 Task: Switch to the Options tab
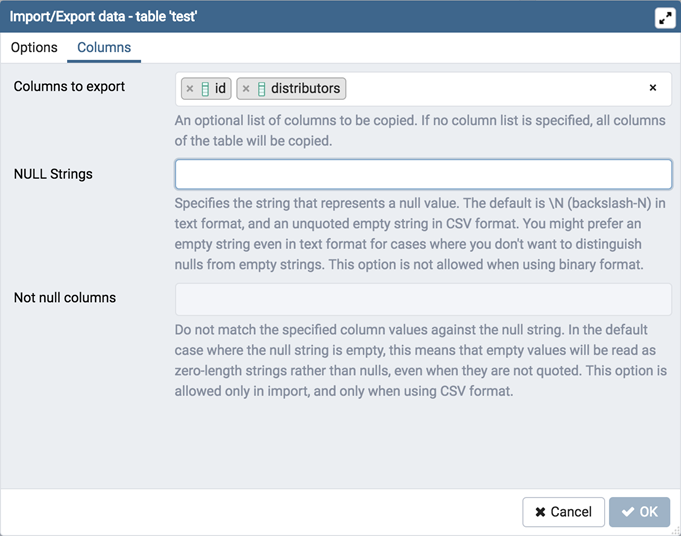(34, 47)
